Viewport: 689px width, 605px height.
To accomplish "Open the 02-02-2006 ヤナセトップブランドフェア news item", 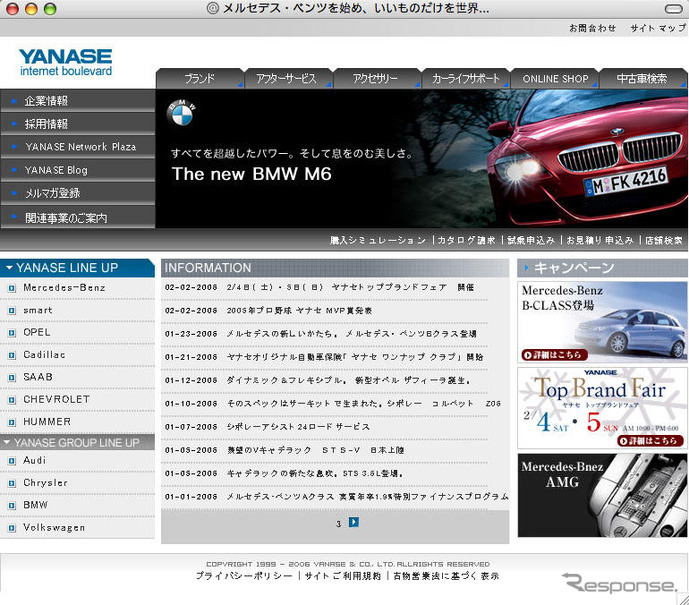I will tap(319, 287).
